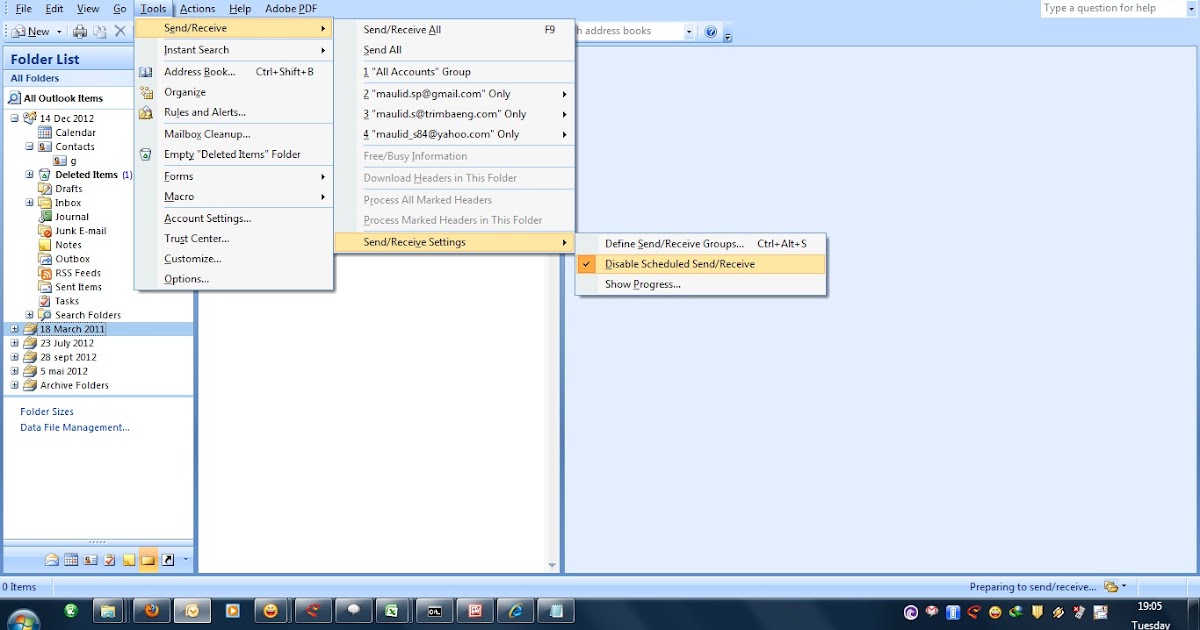The image size is (1200, 630).
Task: Open Excel from the taskbar
Action: coord(393,611)
